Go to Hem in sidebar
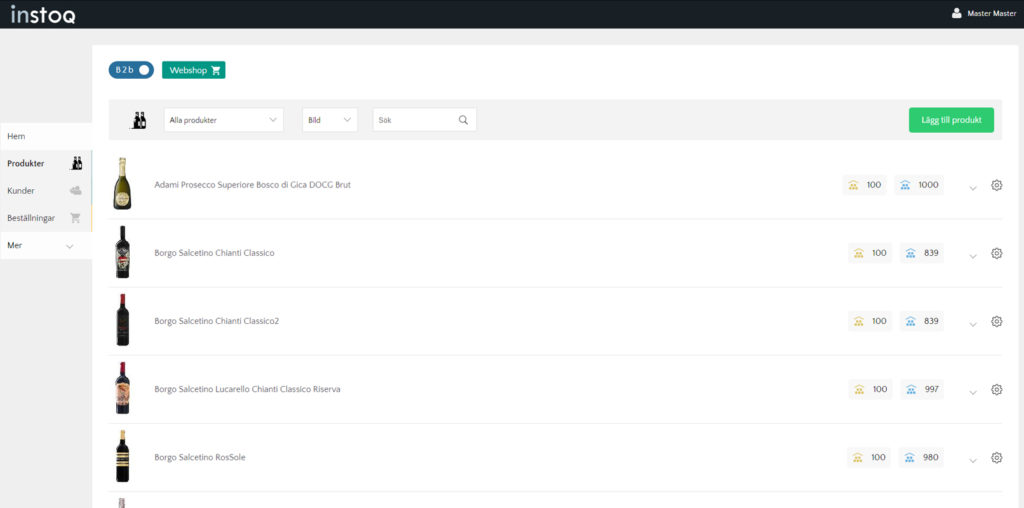Viewport: 1024px width, 508px height. [x=17, y=136]
